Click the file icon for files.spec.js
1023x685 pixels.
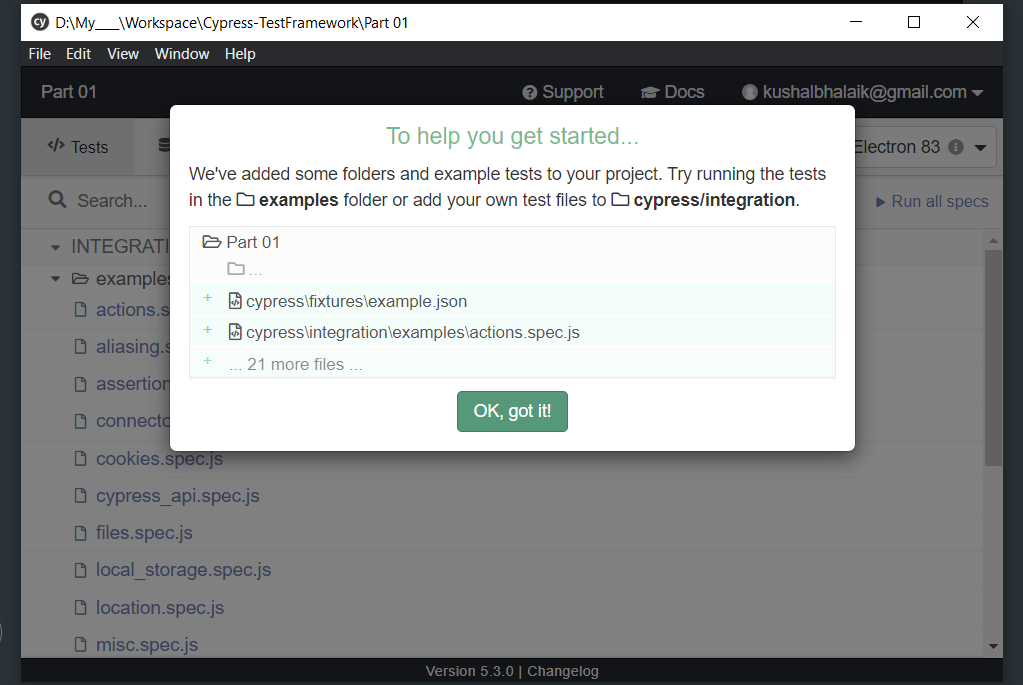pyautogui.click(x=80, y=533)
